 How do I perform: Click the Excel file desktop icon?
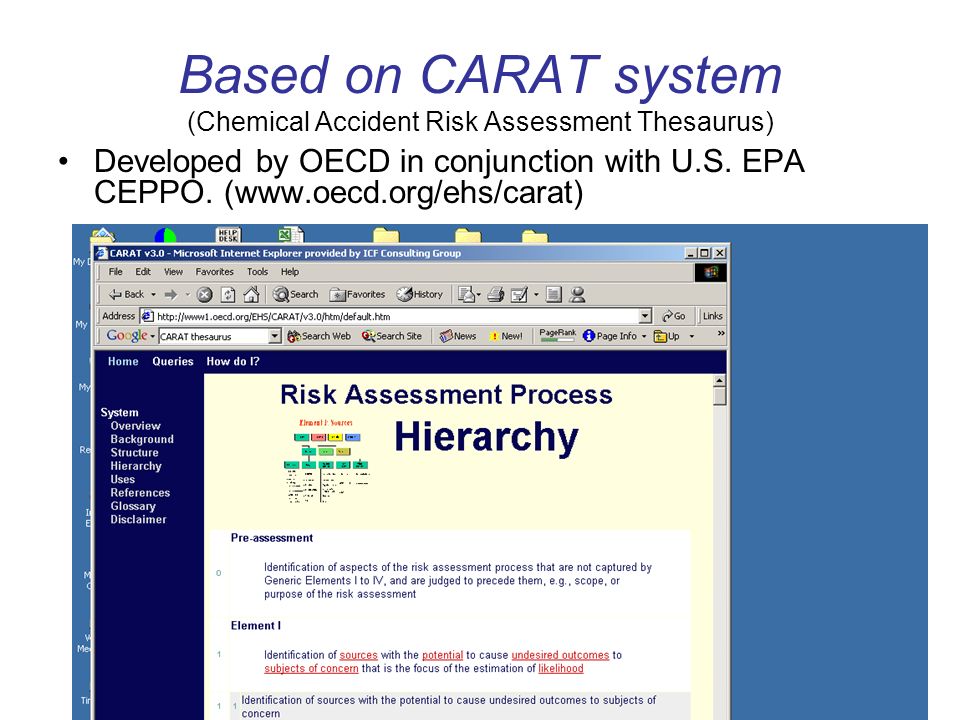(x=291, y=235)
